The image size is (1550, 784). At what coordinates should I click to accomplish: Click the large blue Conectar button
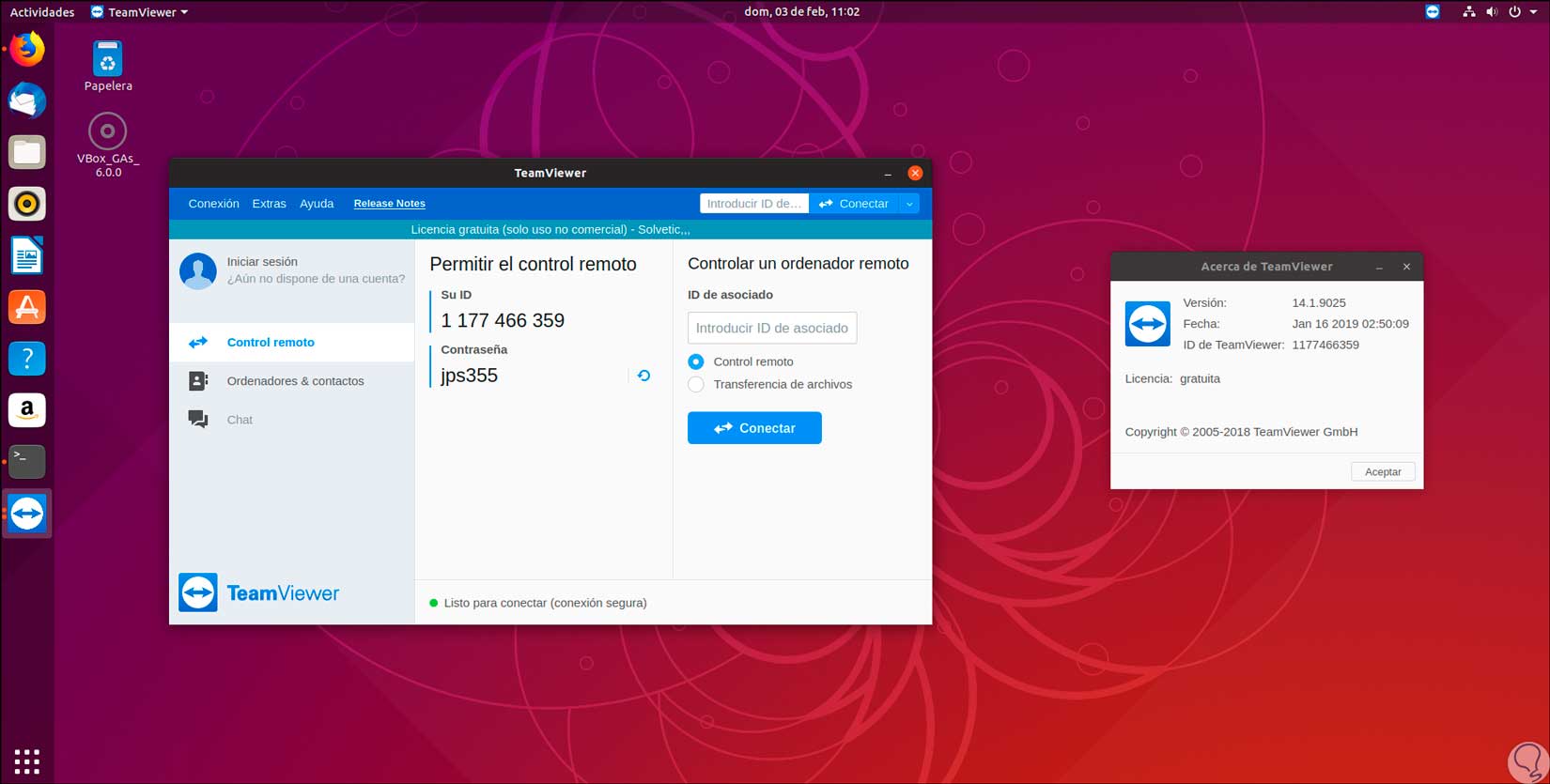754,428
